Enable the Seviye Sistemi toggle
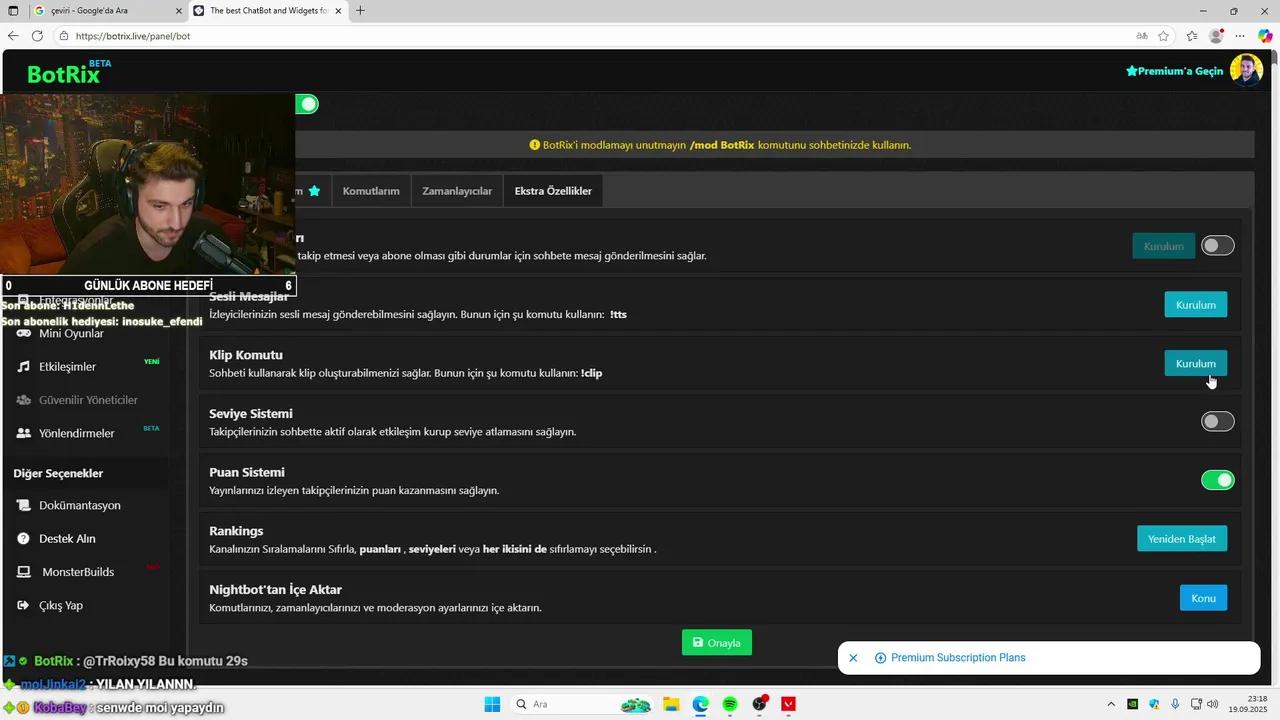This screenshot has width=1280, height=720. [1218, 422]
